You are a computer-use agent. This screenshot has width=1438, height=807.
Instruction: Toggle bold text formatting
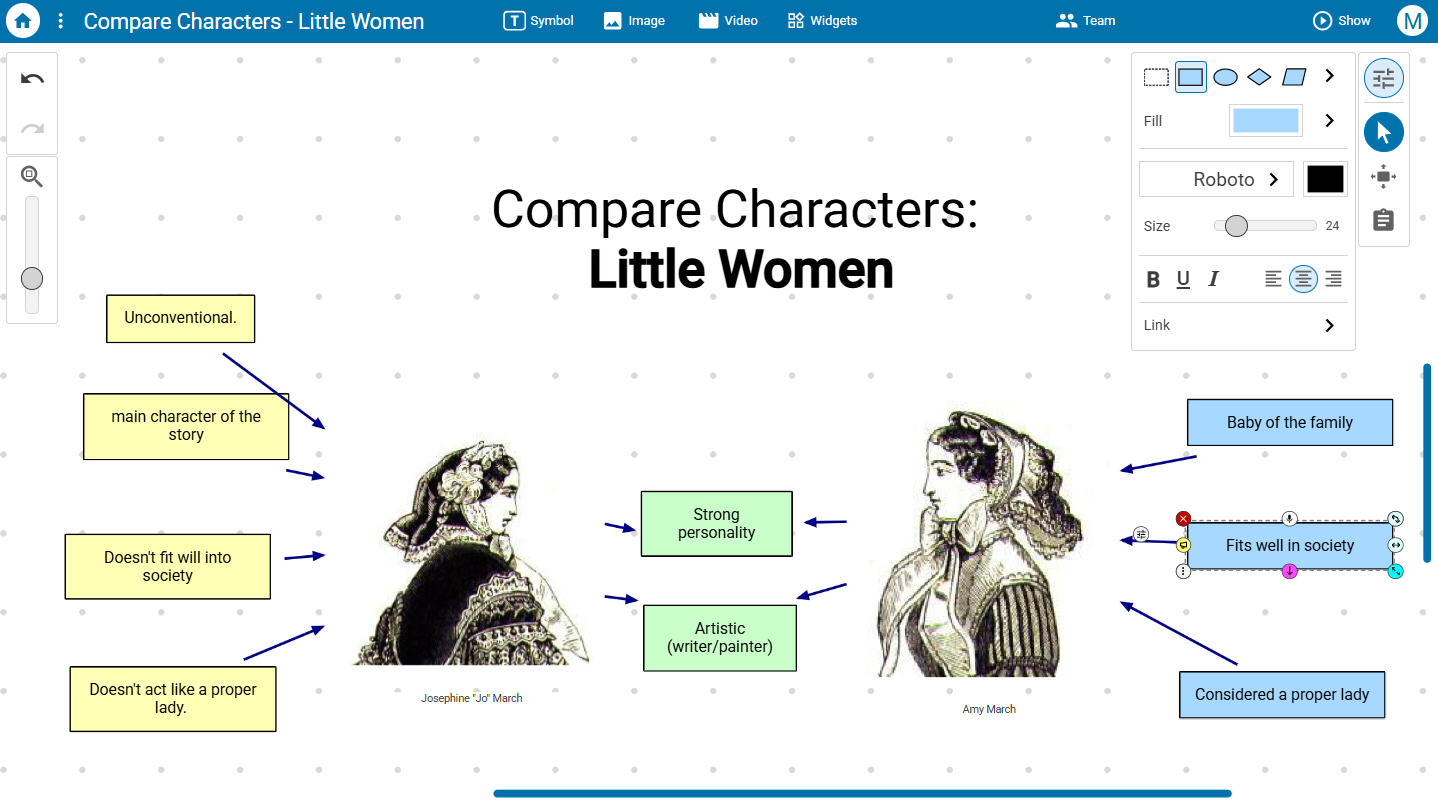pyautogui.click(x=1153, y=280)
